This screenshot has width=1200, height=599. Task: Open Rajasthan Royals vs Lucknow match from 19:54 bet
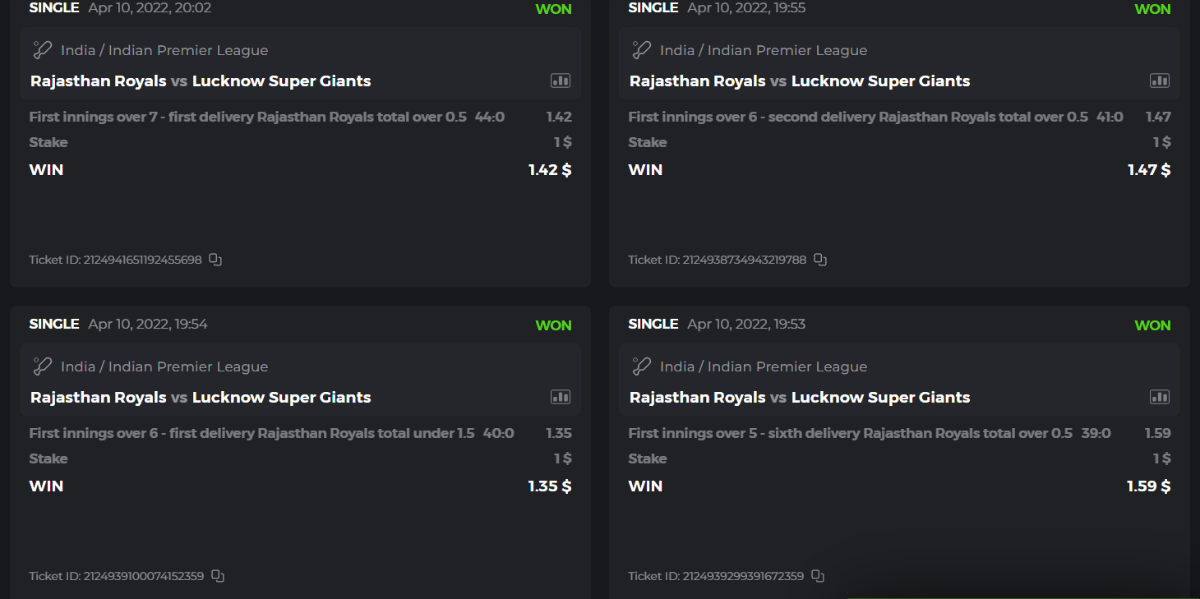tap(200, 397)
